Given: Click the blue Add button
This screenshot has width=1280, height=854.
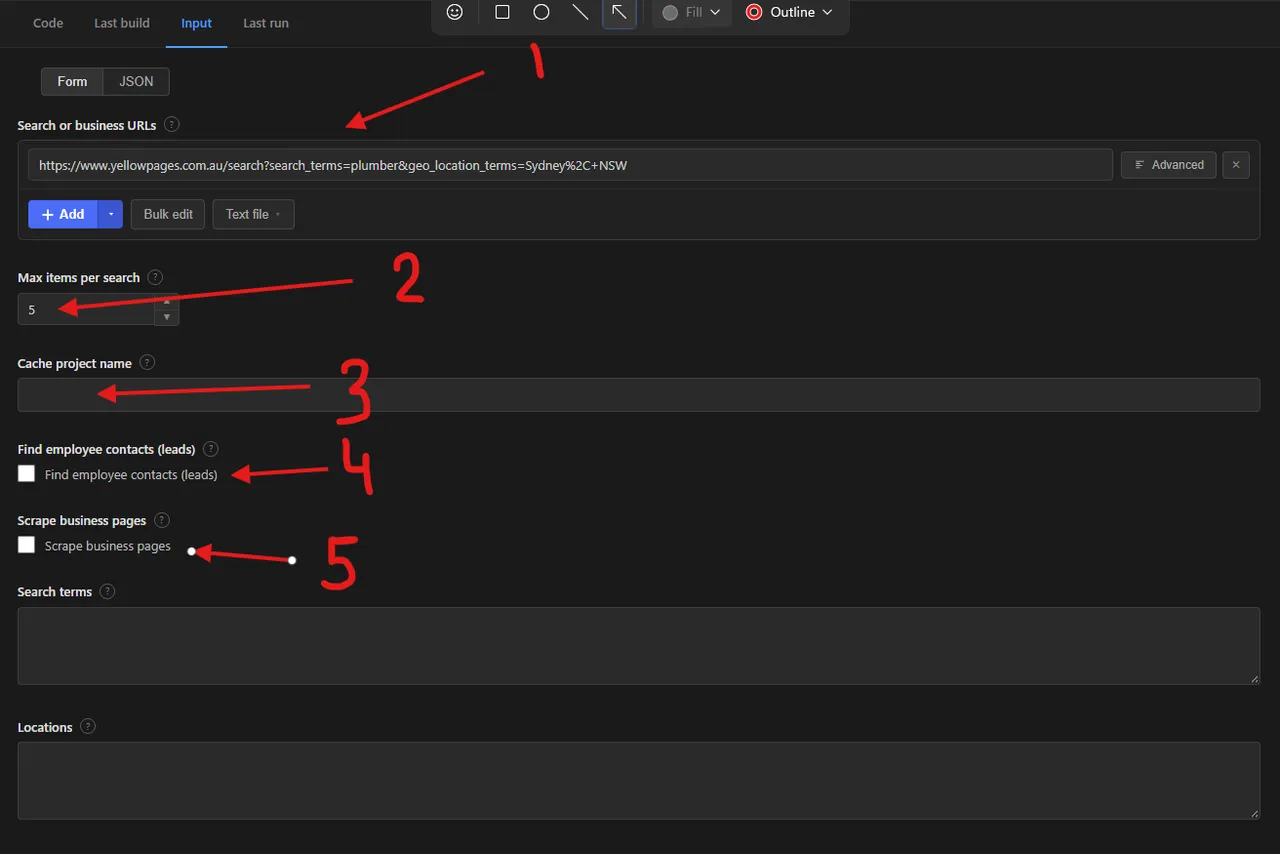Looking at the screenshot, I should click(x=62, y=214).
